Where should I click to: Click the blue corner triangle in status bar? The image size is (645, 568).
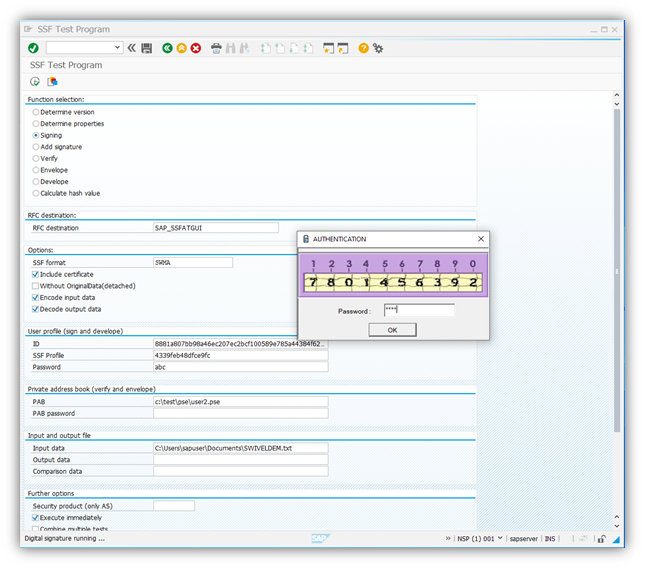[x=616, y=539]
